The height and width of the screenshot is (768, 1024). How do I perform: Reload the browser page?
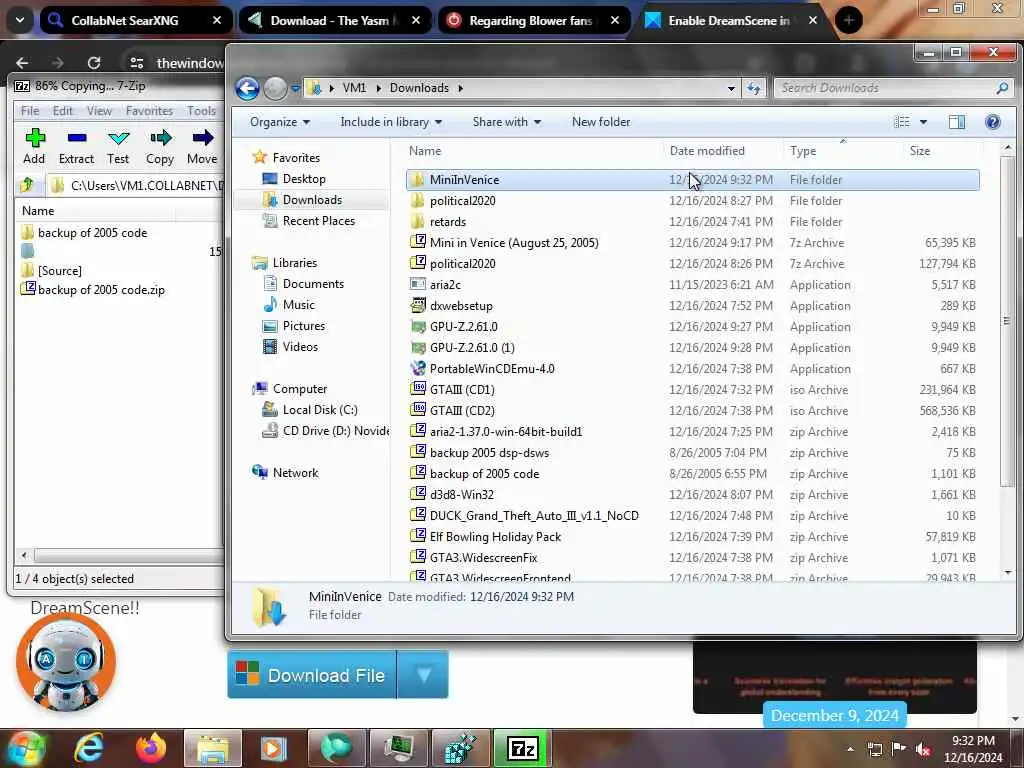coord(94,63)
